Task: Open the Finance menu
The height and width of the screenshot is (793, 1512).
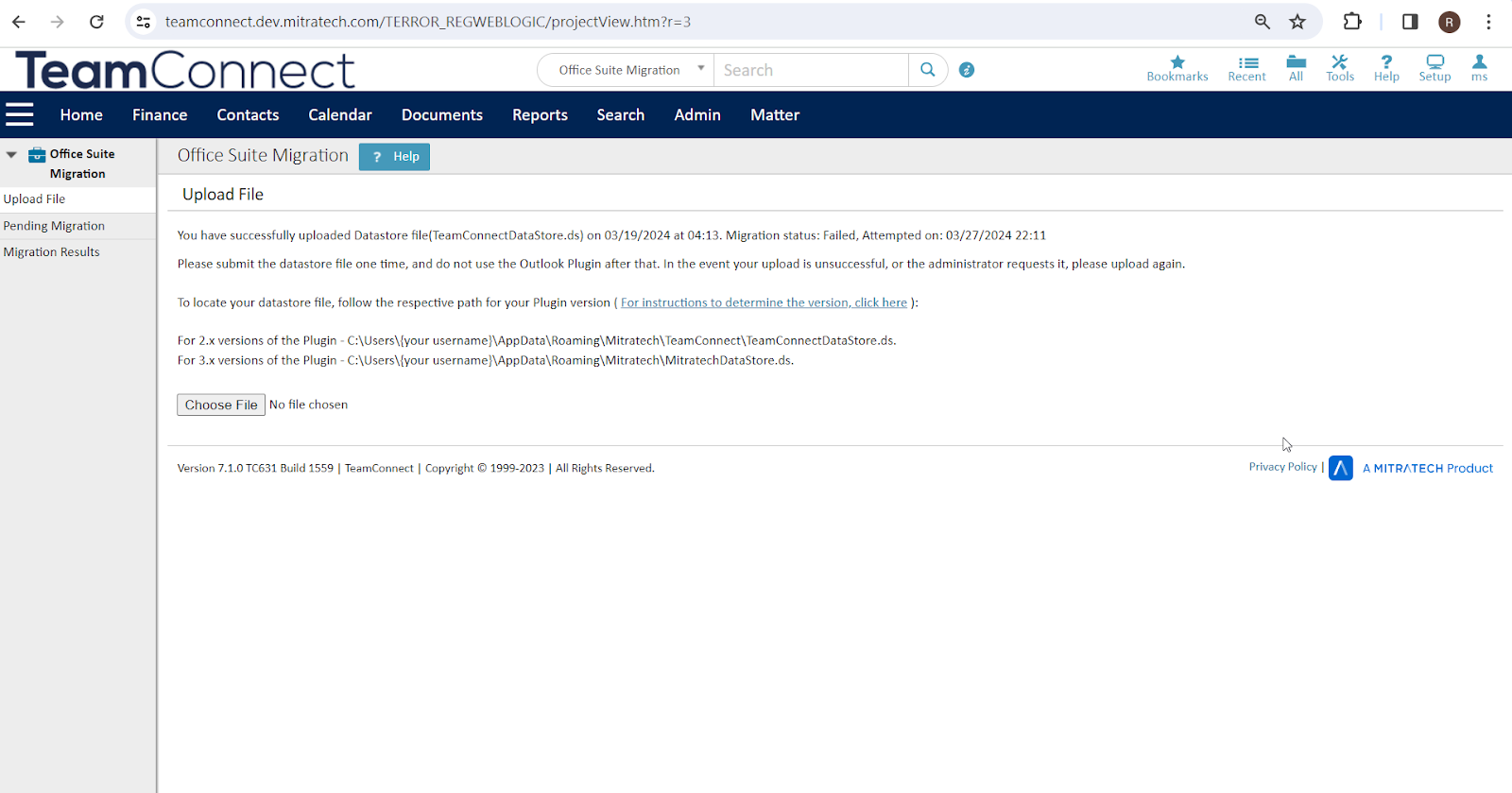Action: (x=160, y=114)
